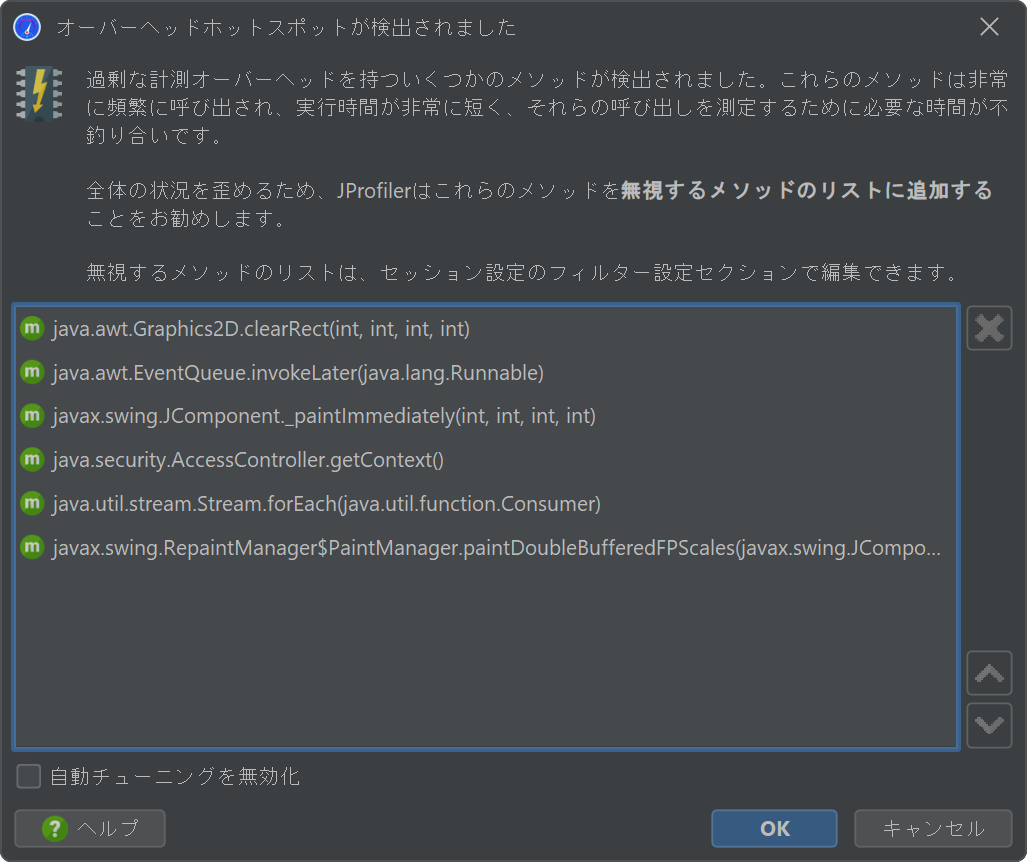
Task: Confirm with the OK button
Action: 774,829
